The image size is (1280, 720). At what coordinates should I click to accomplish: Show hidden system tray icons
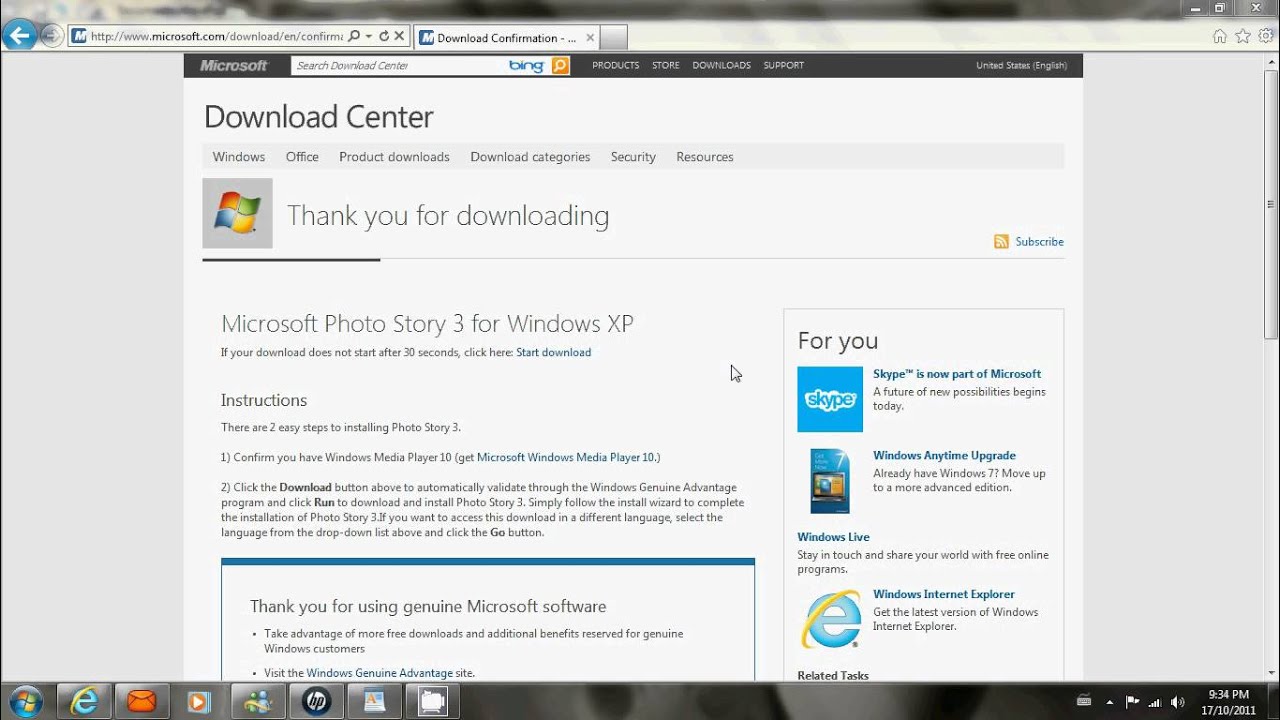click(x=1109, y=702)
